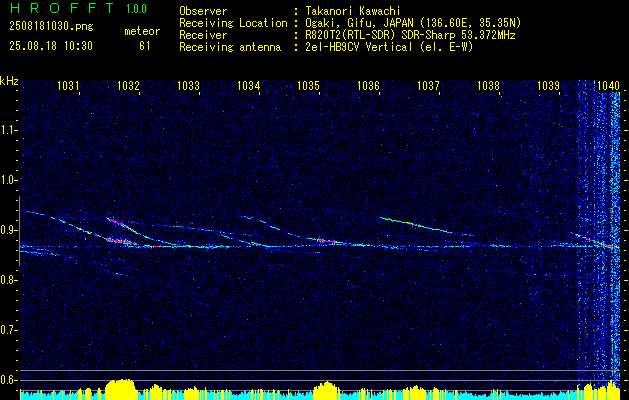Click the Receiver label
The width and height of the screenshot is (629, 400).
(x=203, y=35)
